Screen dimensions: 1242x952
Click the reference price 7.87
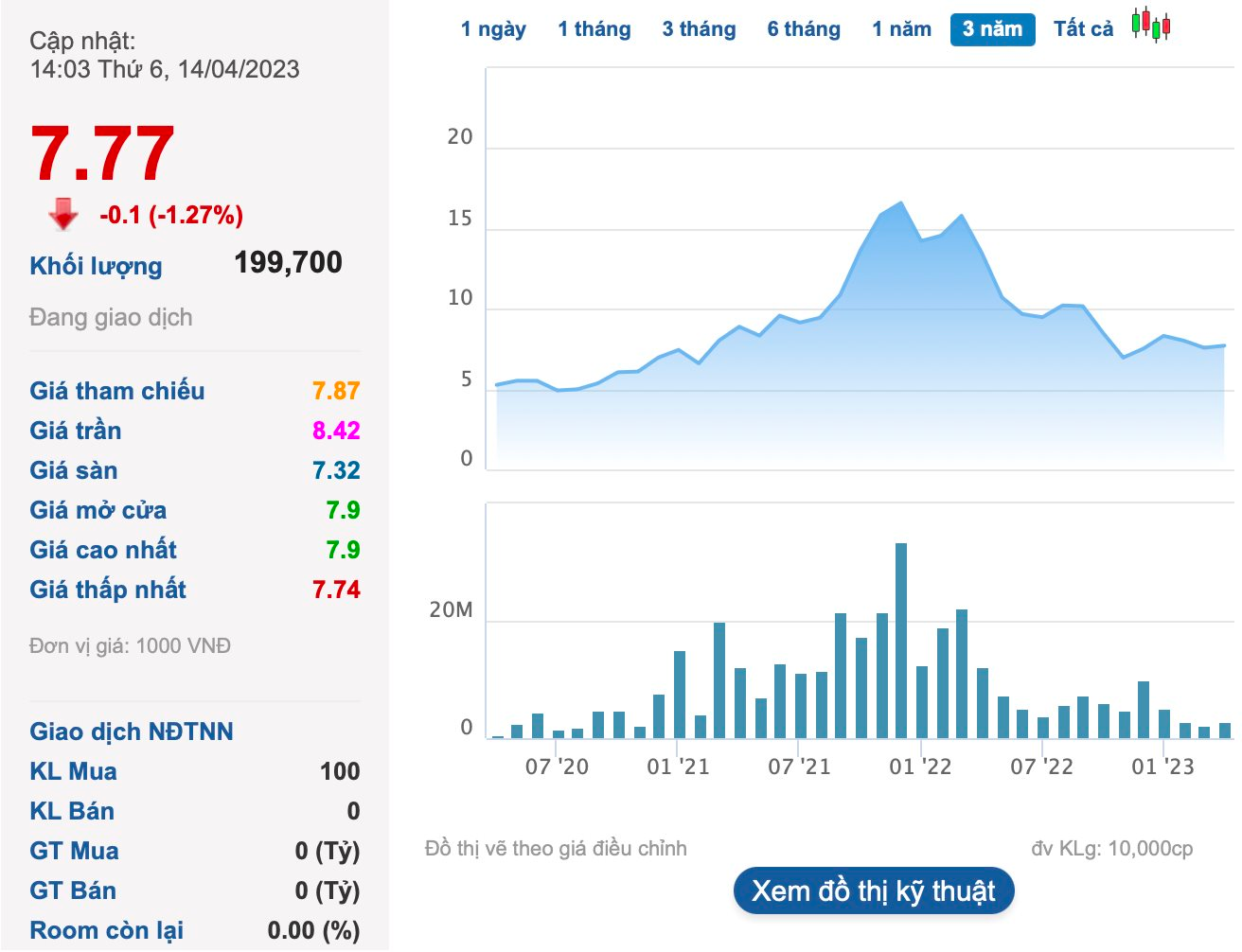click(x=336, y=391)
